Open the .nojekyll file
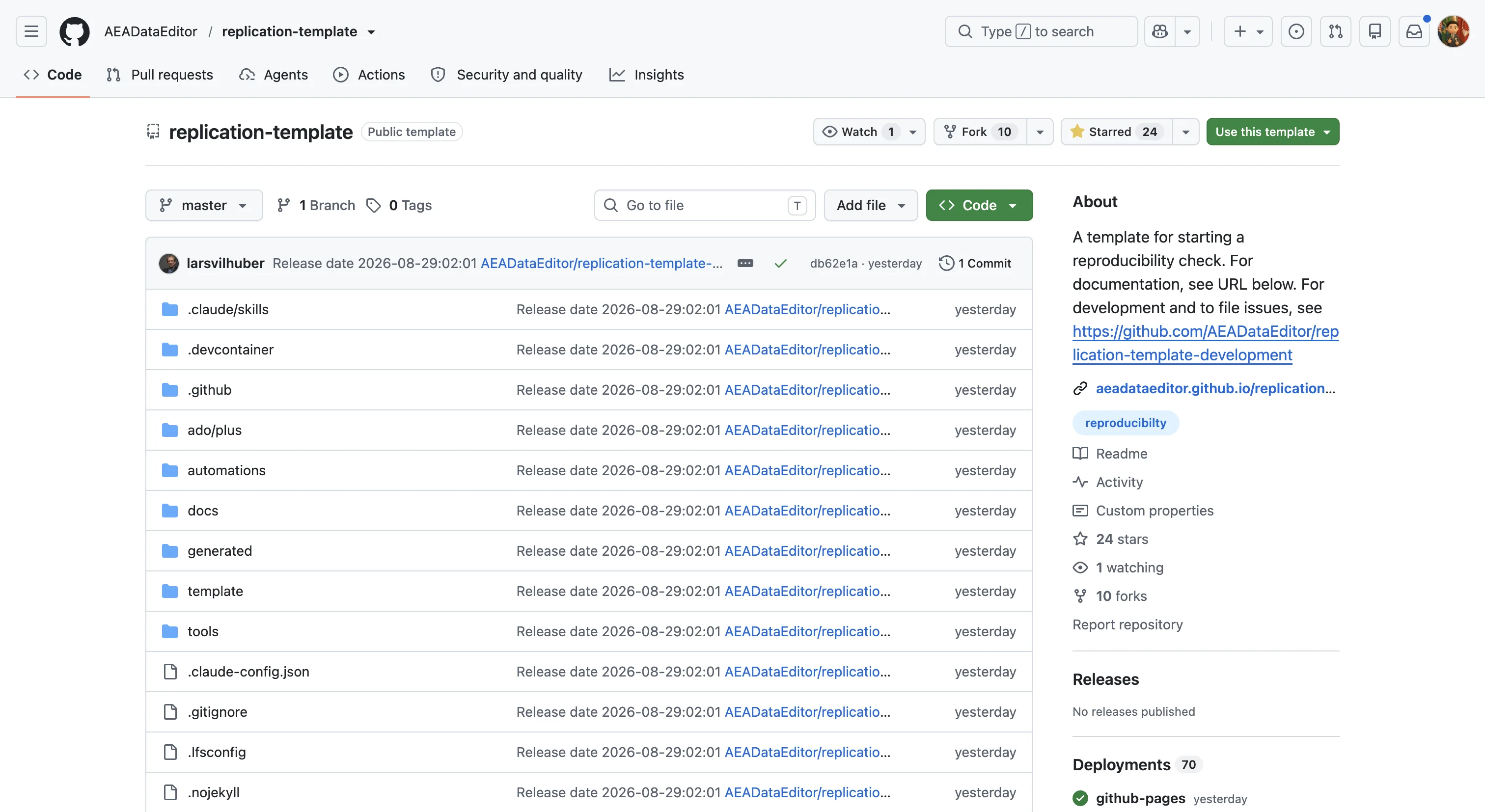 (x=213, y=793)
